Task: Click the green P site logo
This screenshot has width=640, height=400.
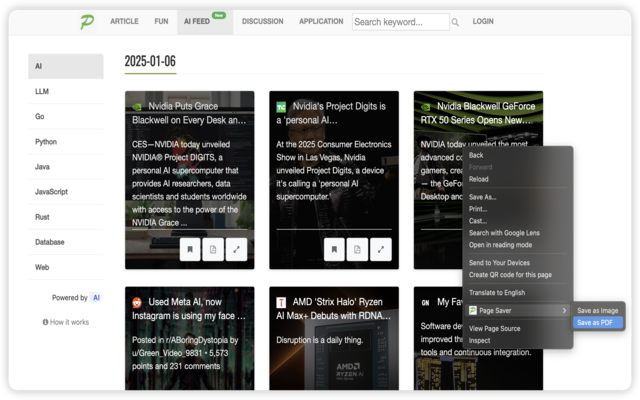Action: pyautogui.click(x=87, y=21)
